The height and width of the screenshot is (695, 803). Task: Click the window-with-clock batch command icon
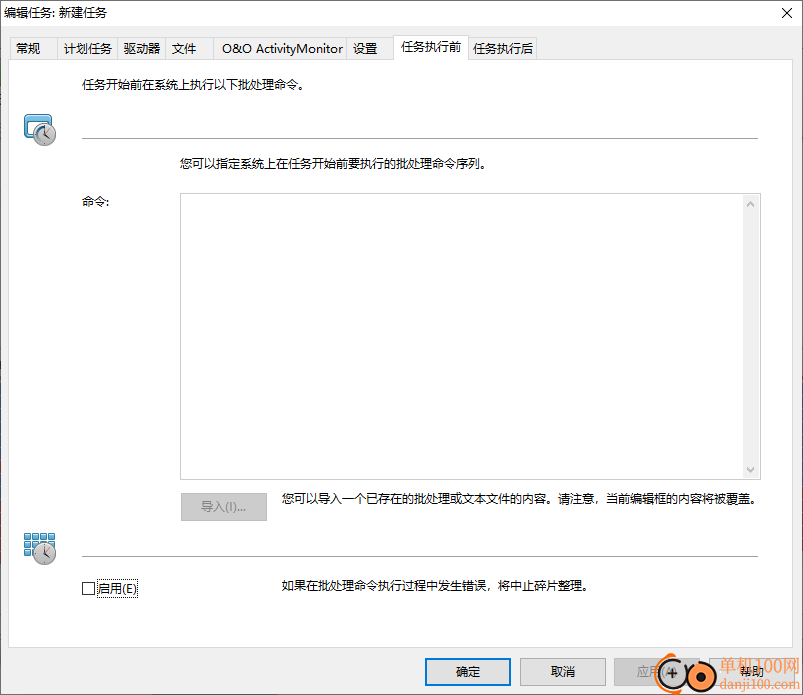pos(40,130)
